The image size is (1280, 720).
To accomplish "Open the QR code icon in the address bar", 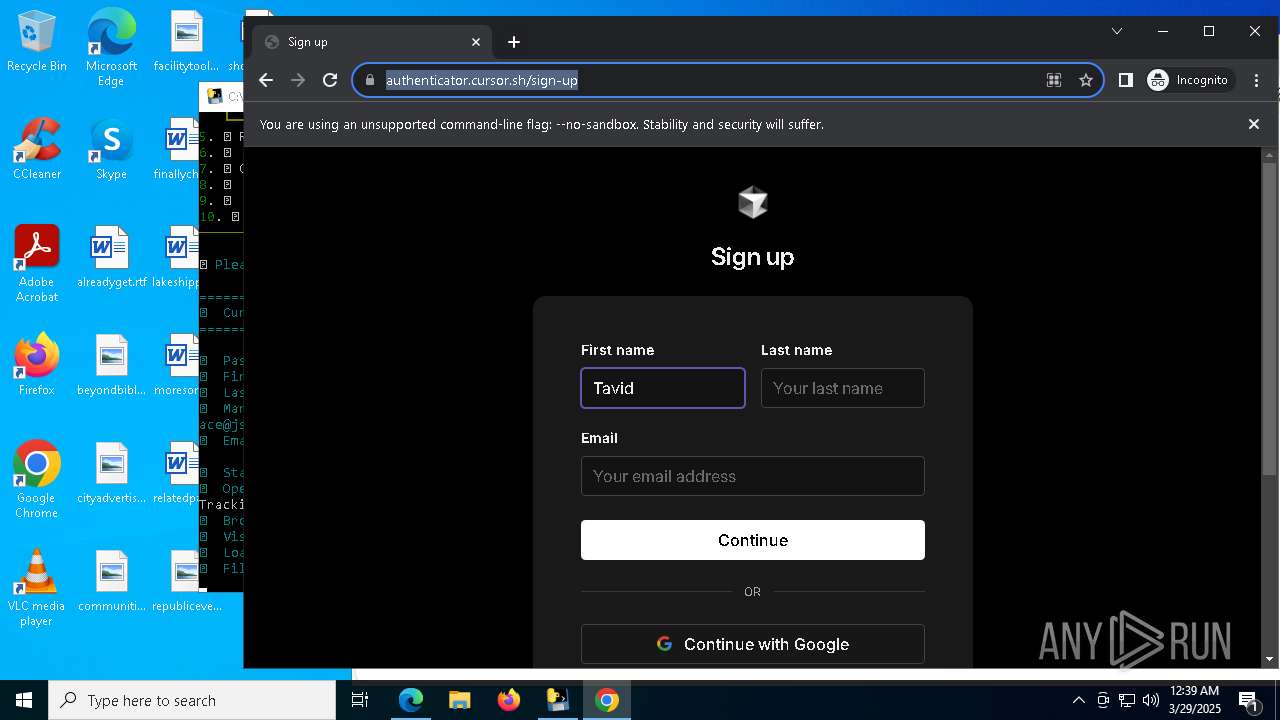I will click(x=1054, y=80).
